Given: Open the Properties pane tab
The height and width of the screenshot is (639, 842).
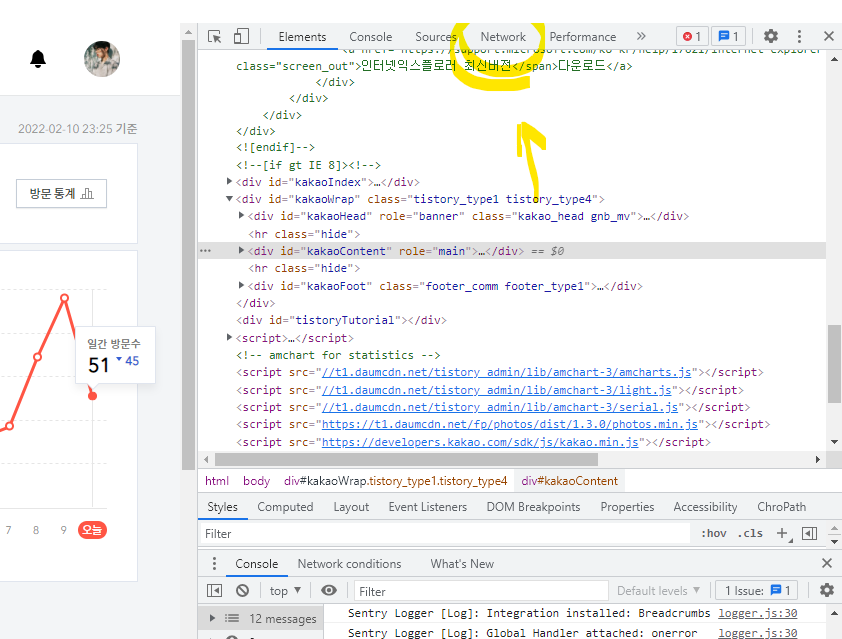Looking at the screenshot, I should [x=627, y=507].
